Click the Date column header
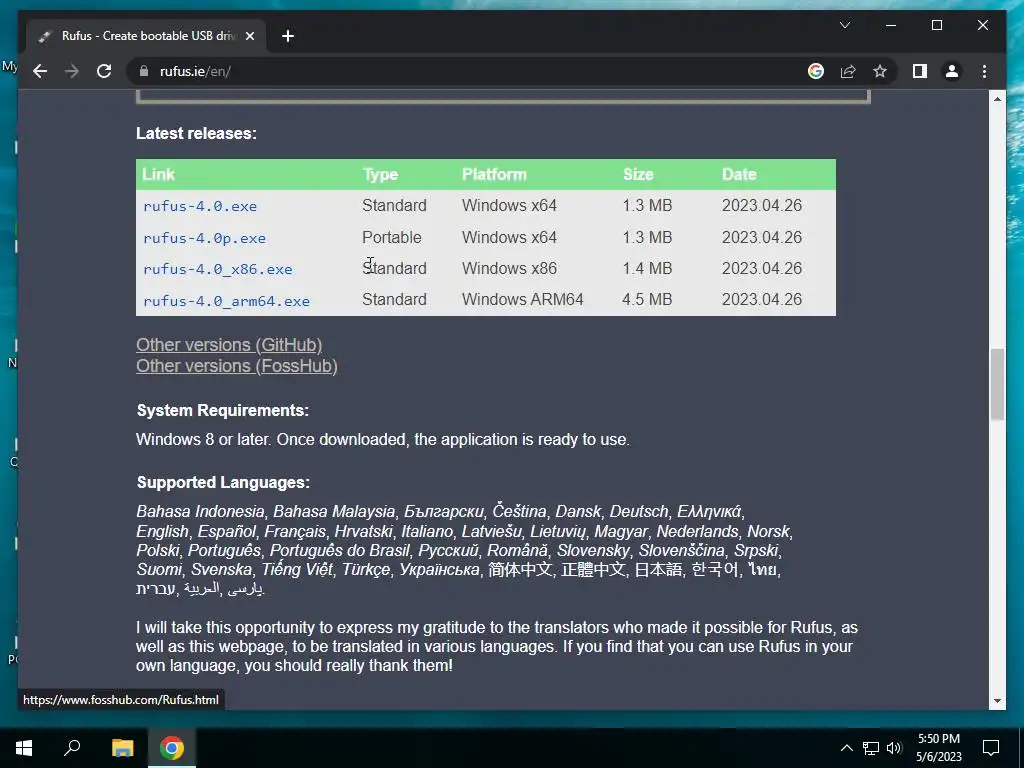The height and width of the screenshot is (768, 1024). click(739, 174)
